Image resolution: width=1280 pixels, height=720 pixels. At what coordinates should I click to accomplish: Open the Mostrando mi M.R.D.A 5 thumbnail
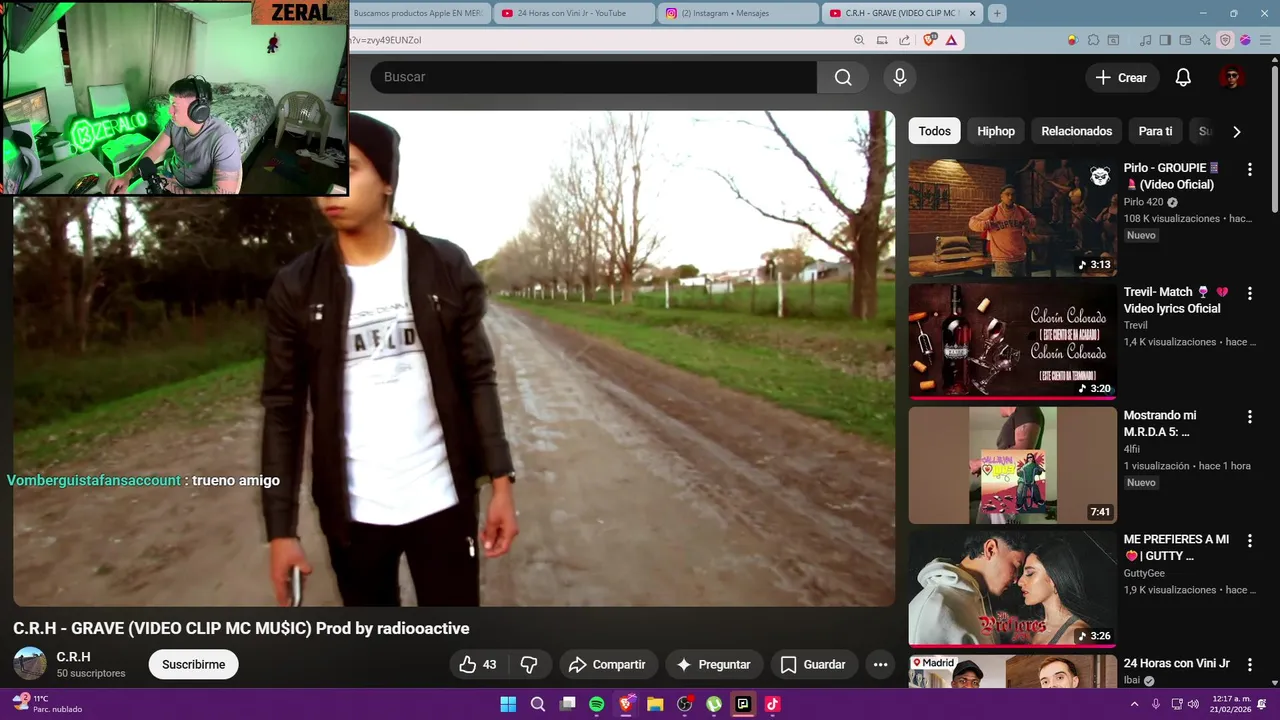pyautogui.click(x=1012, y=465)
